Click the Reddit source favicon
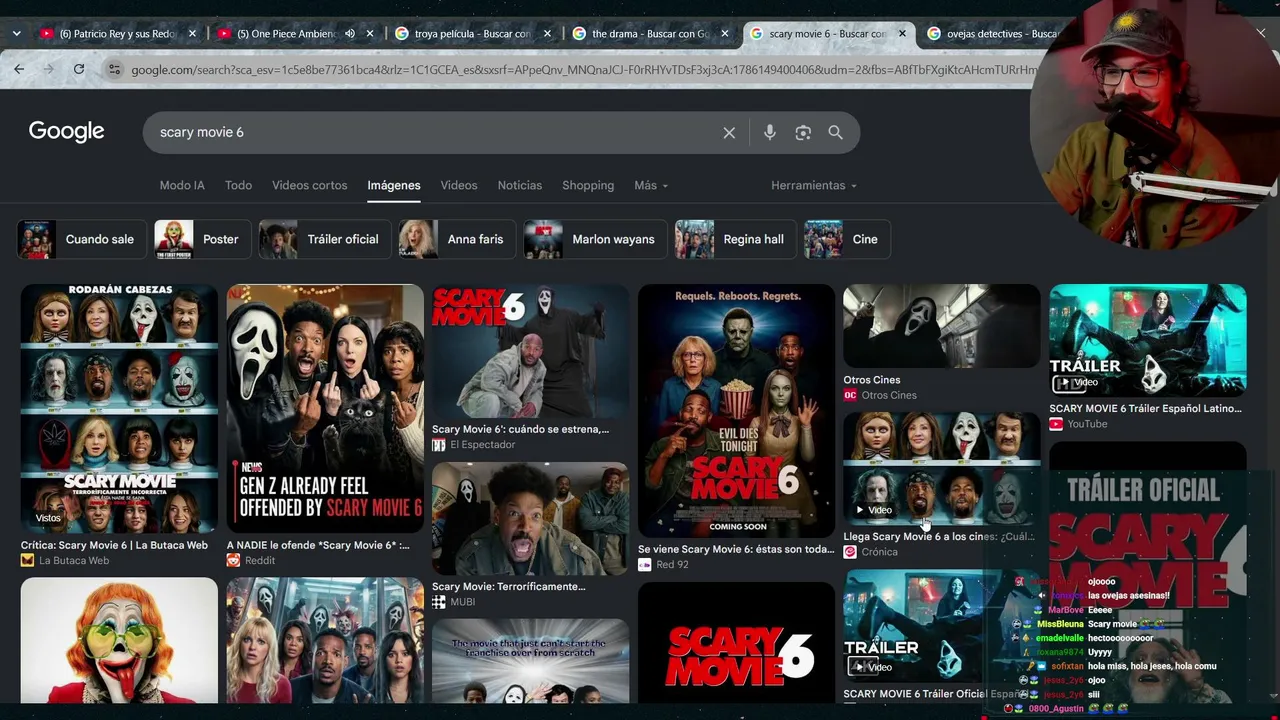The width and height of the screenshot is (1280, 720). tap(234, 561)
